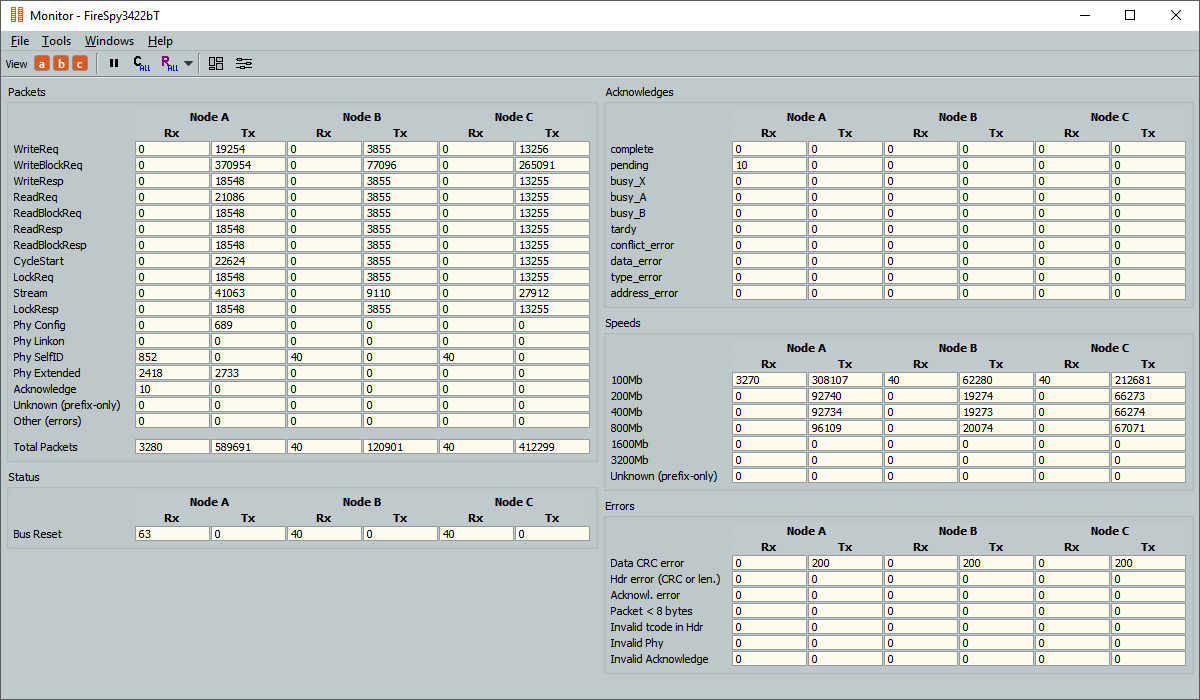Click the FireSpy app icon in title bar

pyautogui.click(x=17, y=15)
